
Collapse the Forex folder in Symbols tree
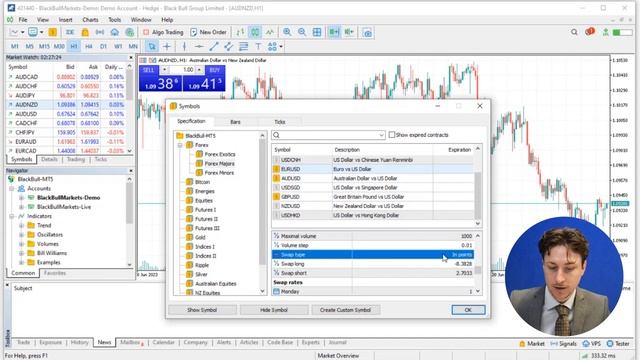pyautogui.click(x=180, y=145)
